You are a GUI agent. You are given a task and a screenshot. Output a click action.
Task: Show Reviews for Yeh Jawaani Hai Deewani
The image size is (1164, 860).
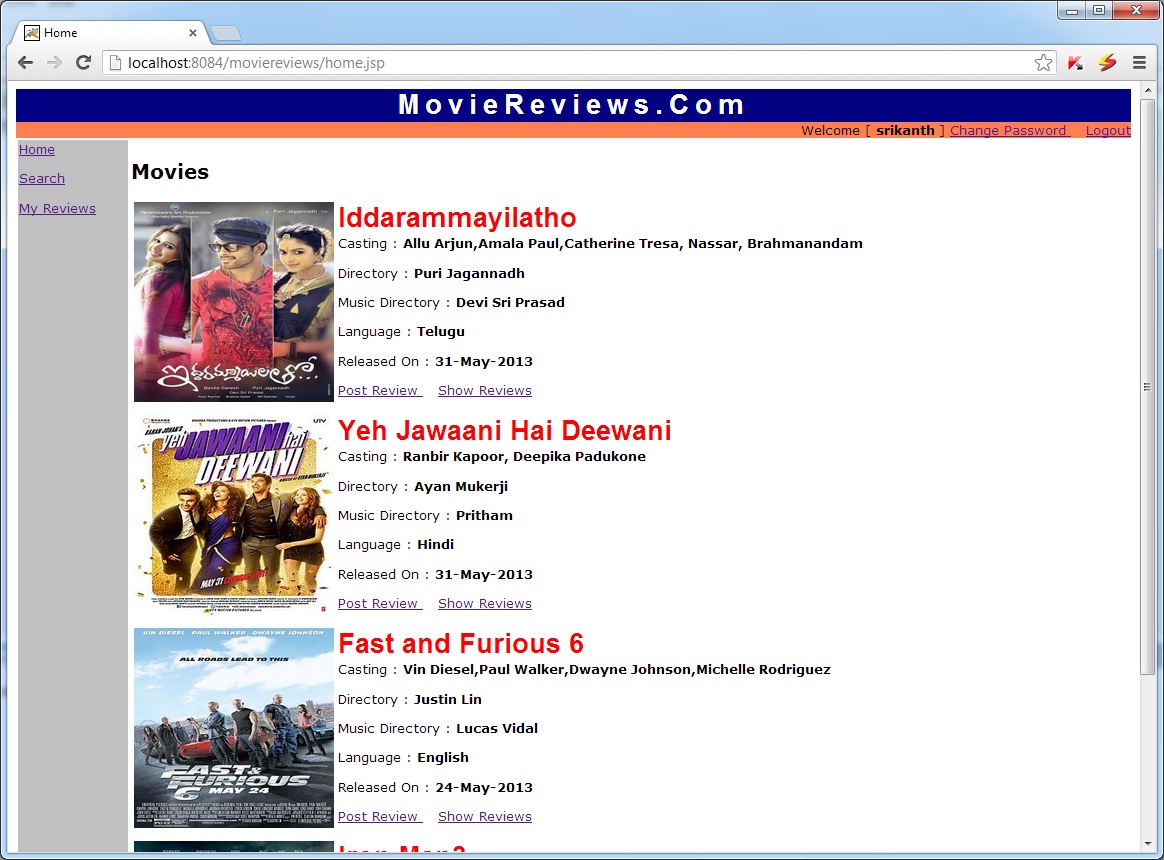[x=485, y=604]
